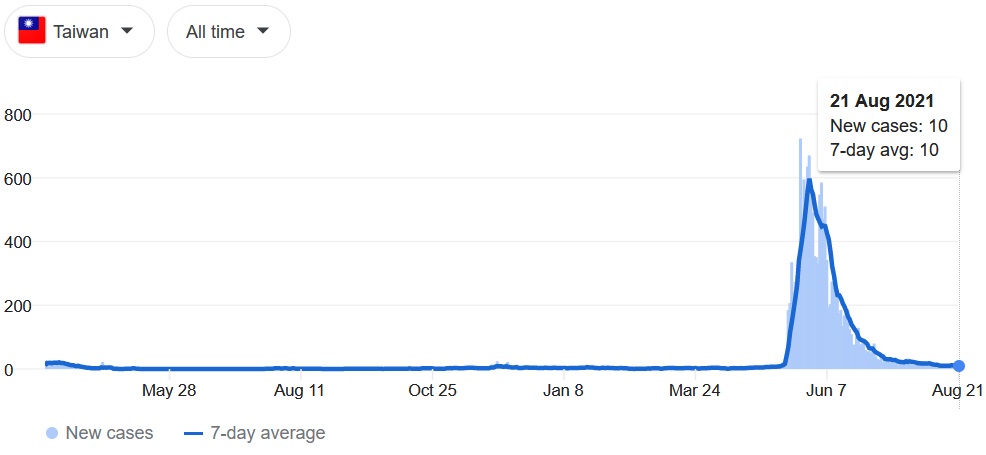Click the New cases legend dot
The image size is (986, 455).
(x=53, y=433)
